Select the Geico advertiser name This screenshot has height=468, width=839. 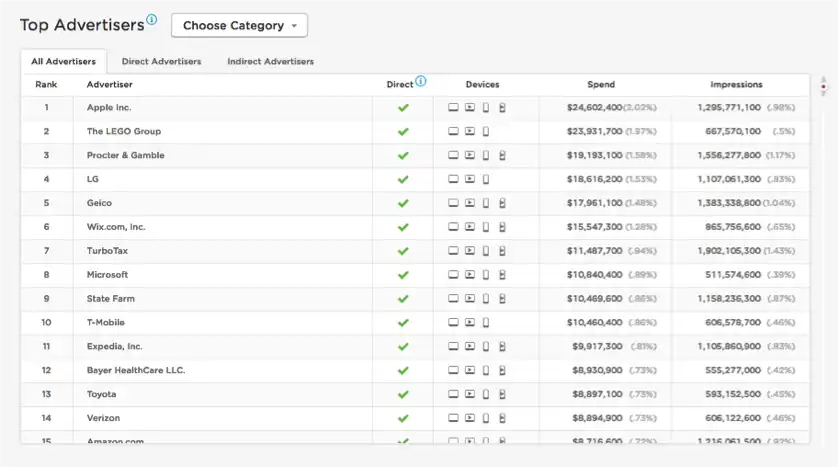tap(99, 203)
